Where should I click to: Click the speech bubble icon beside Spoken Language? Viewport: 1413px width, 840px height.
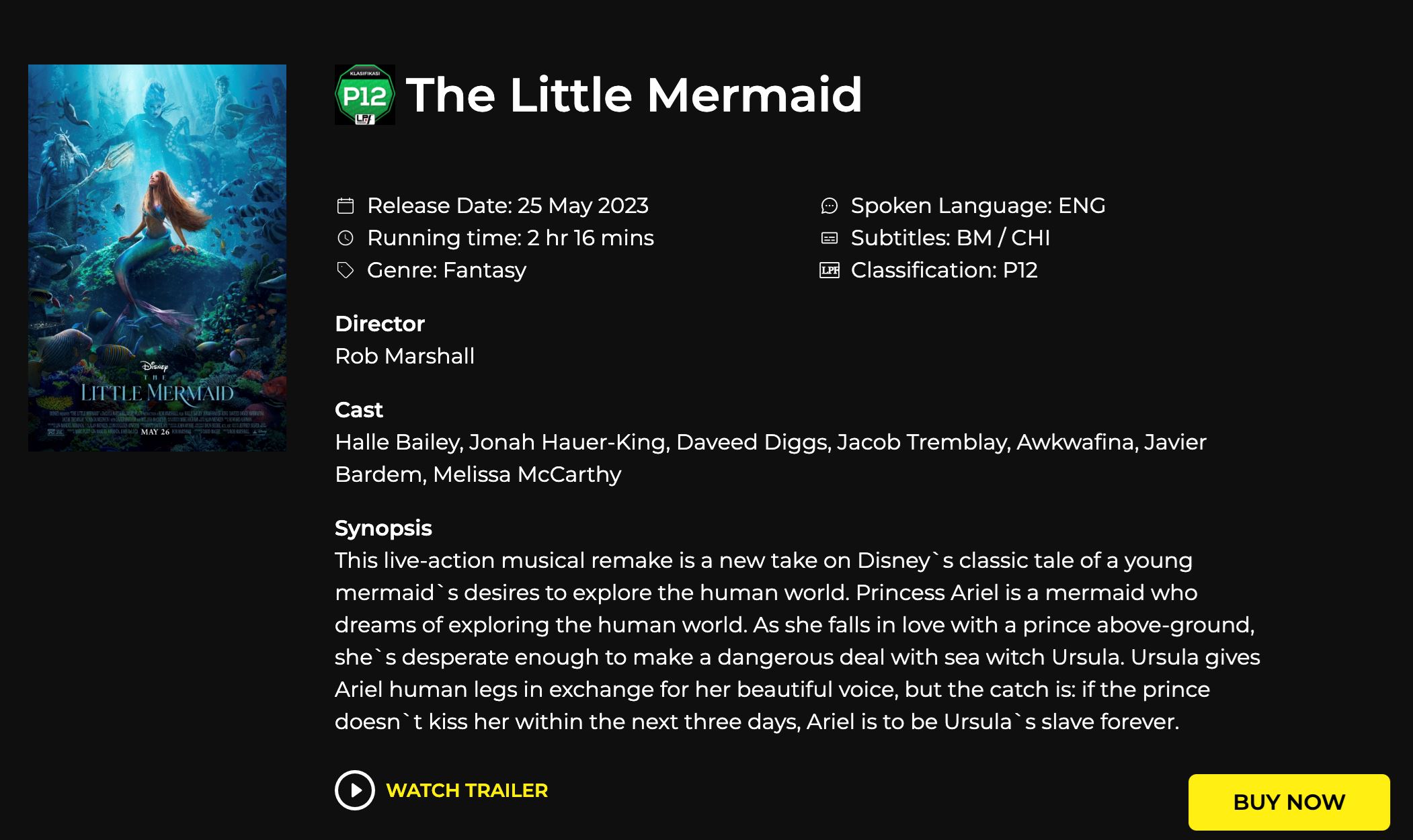tap(830, 206)
